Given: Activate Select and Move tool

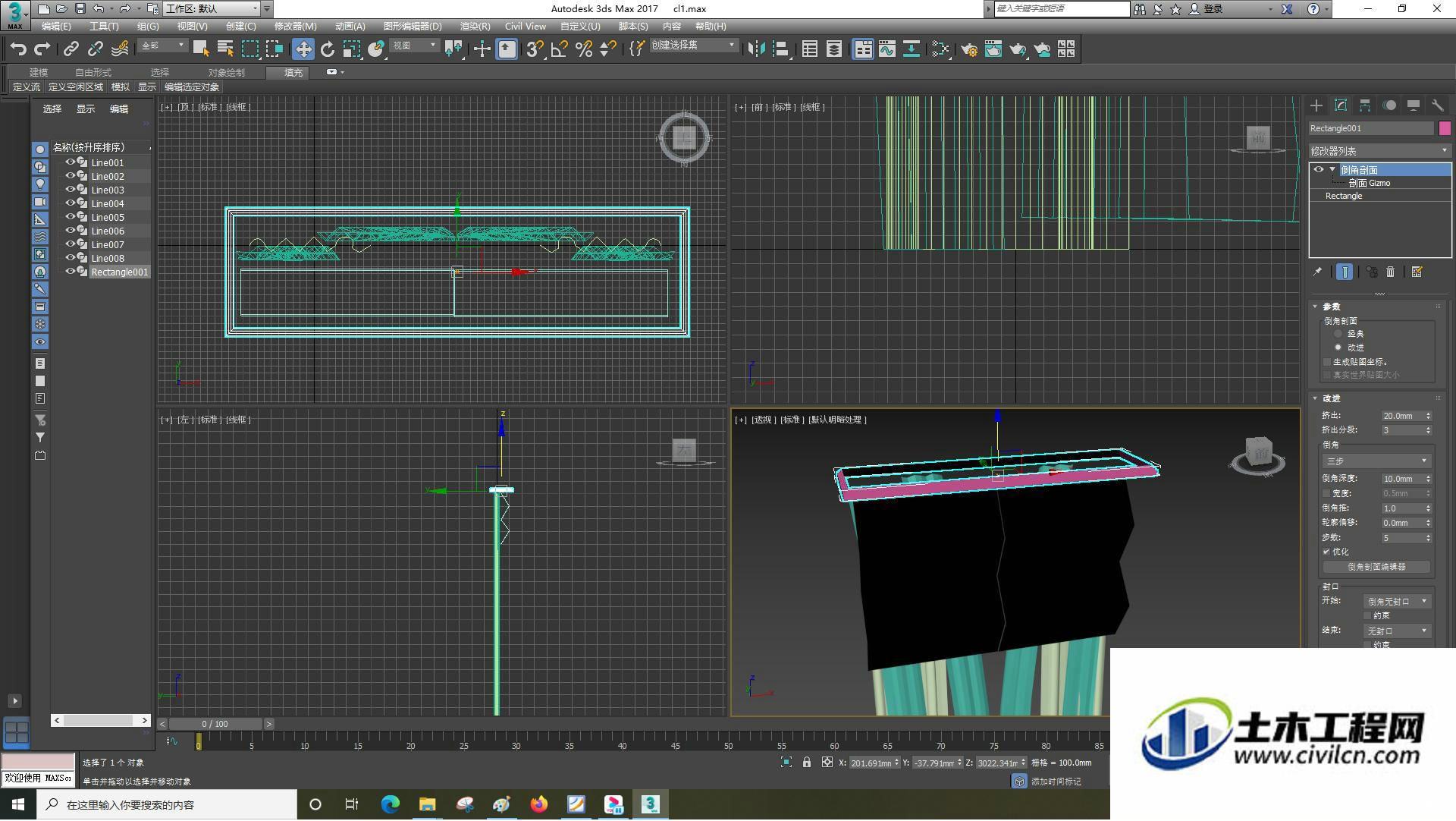Looking at the screenshot, I should click(x=303, y=49).
